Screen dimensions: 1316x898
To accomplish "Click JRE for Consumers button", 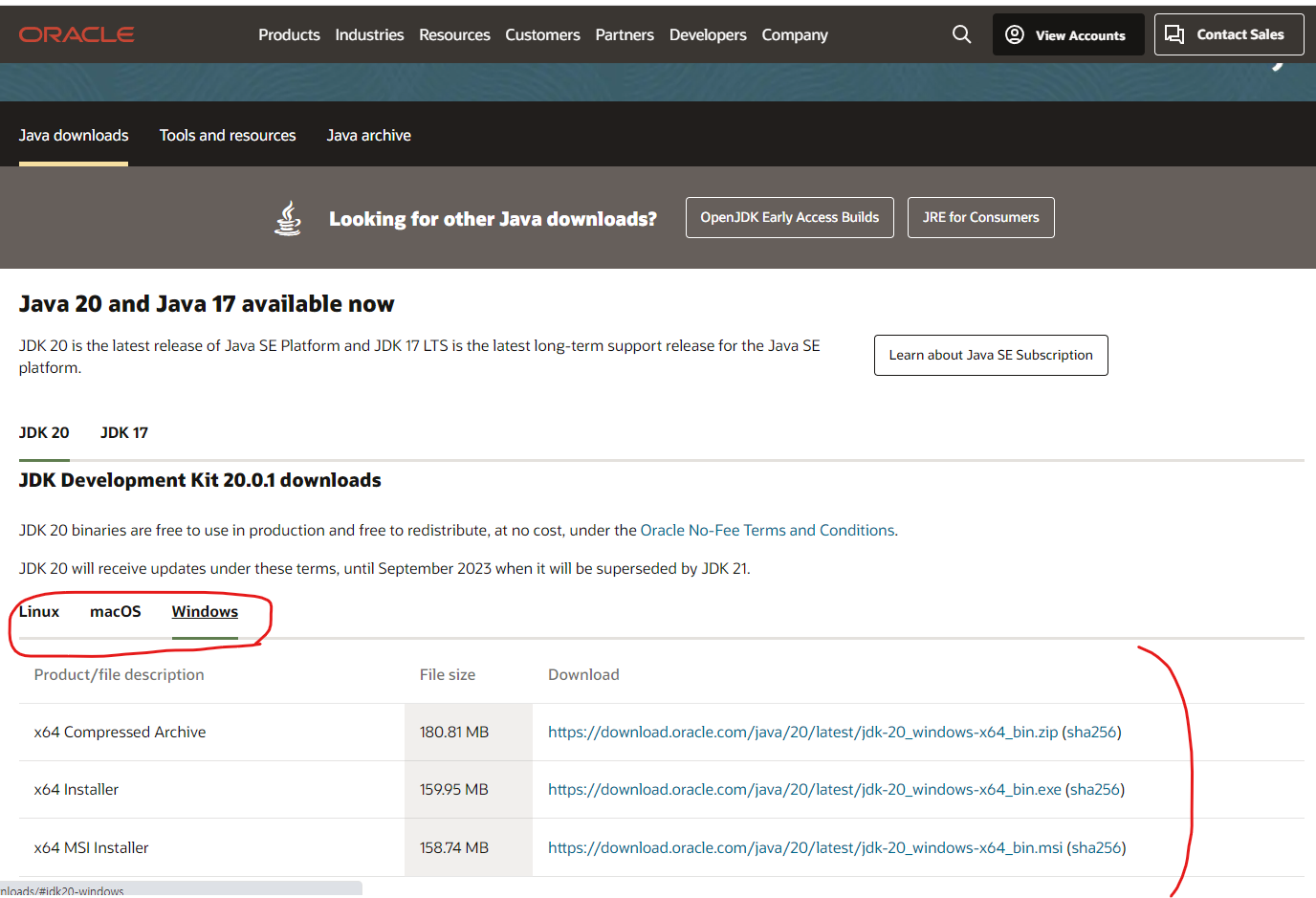I will 981,218.
